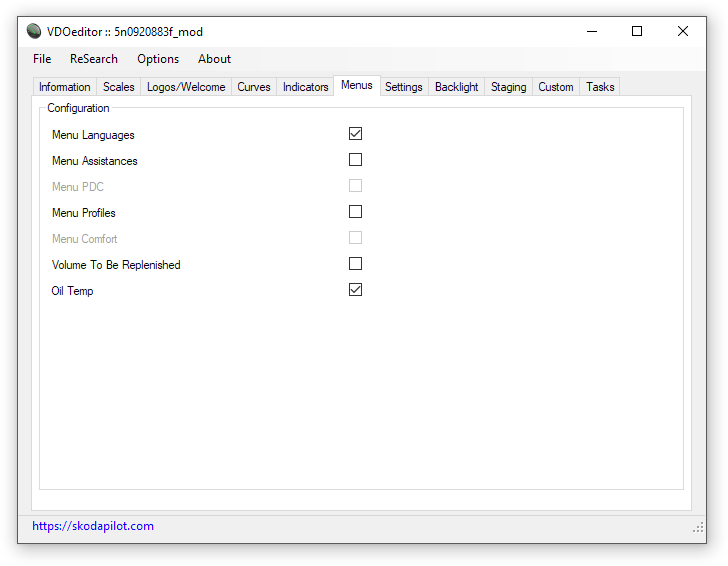728x566 pixels.
Task: Enable the Menu Assistances checkbox
Action: [x=355, y=160]
